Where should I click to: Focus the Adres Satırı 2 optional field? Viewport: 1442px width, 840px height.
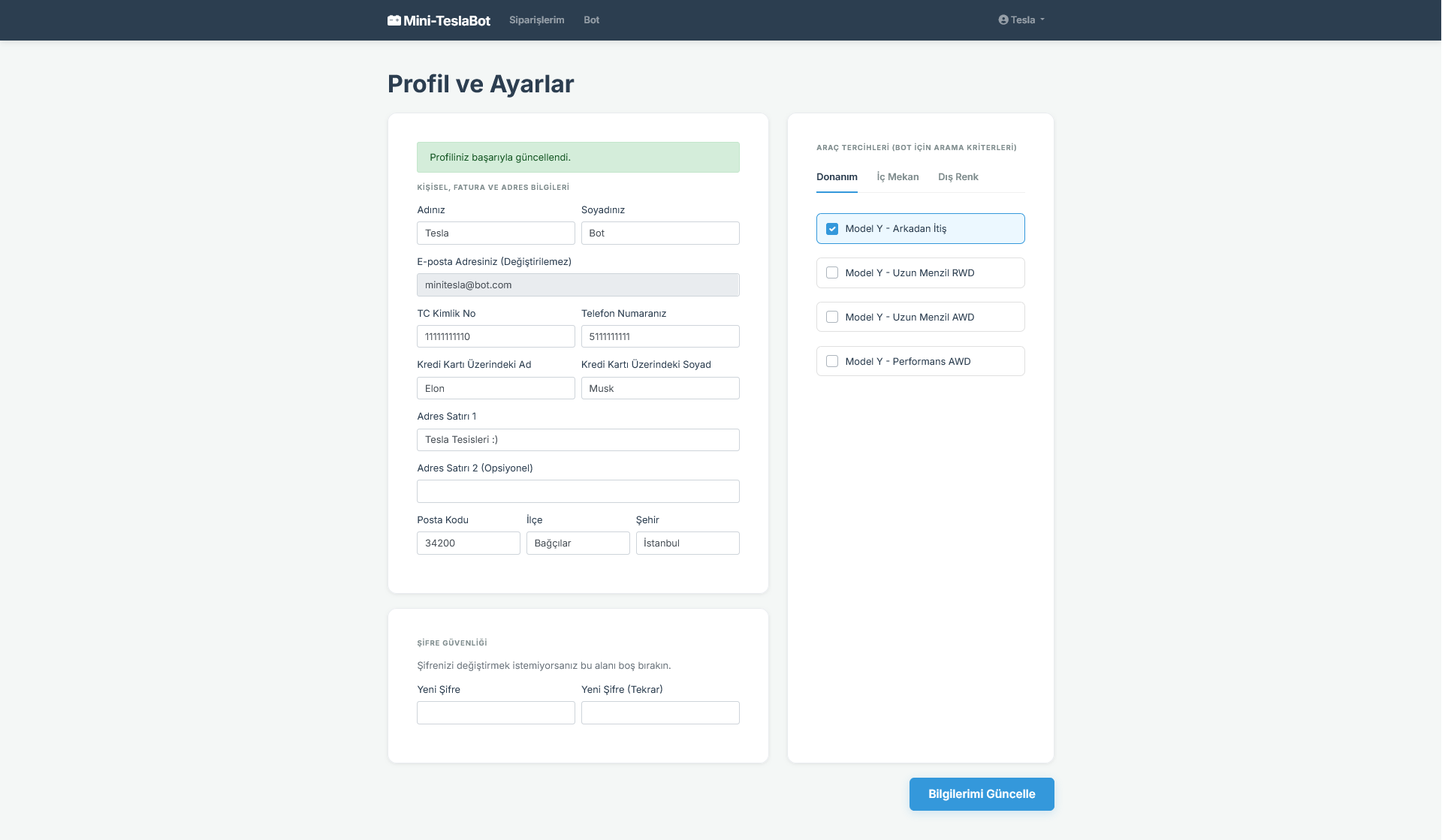point(578,492)
